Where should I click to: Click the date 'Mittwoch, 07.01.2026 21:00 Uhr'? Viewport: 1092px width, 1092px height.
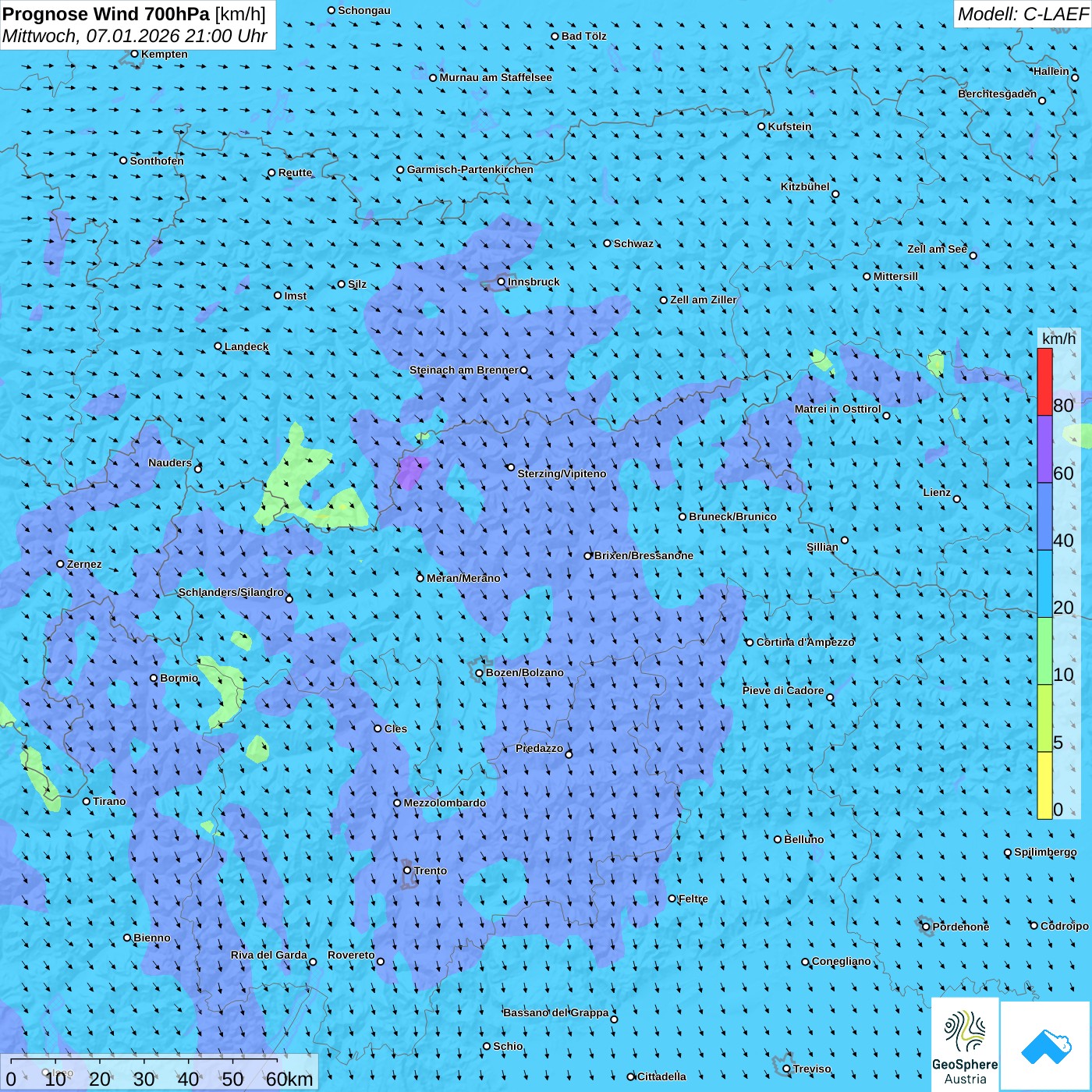(135, 36)
